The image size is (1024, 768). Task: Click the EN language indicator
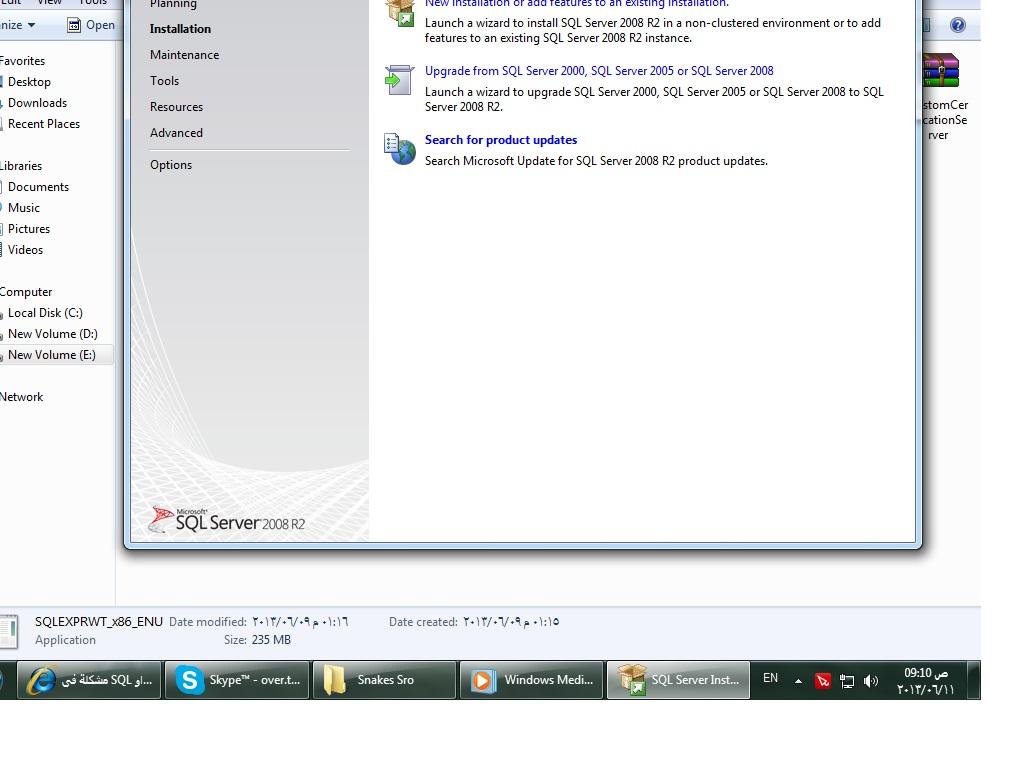[x=771, y=679]
